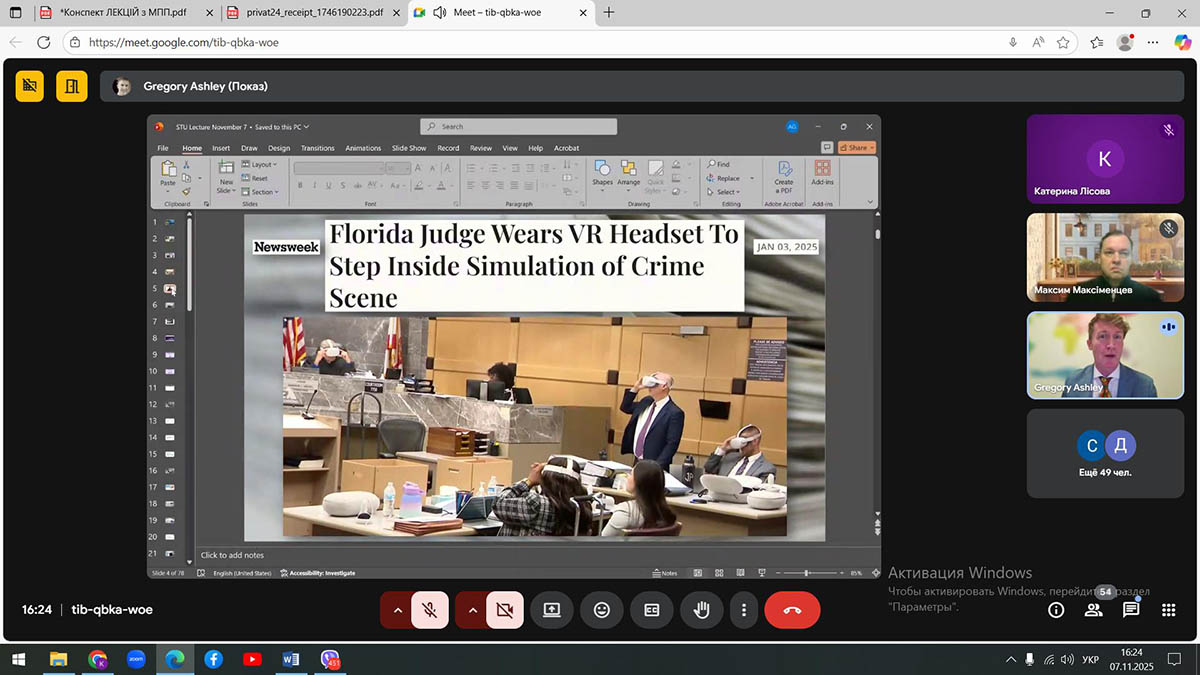Open the 'Ещё 49 чел.' participants tile
The height and width of the screenshot is (675, 1200).
click(1105, 453)
